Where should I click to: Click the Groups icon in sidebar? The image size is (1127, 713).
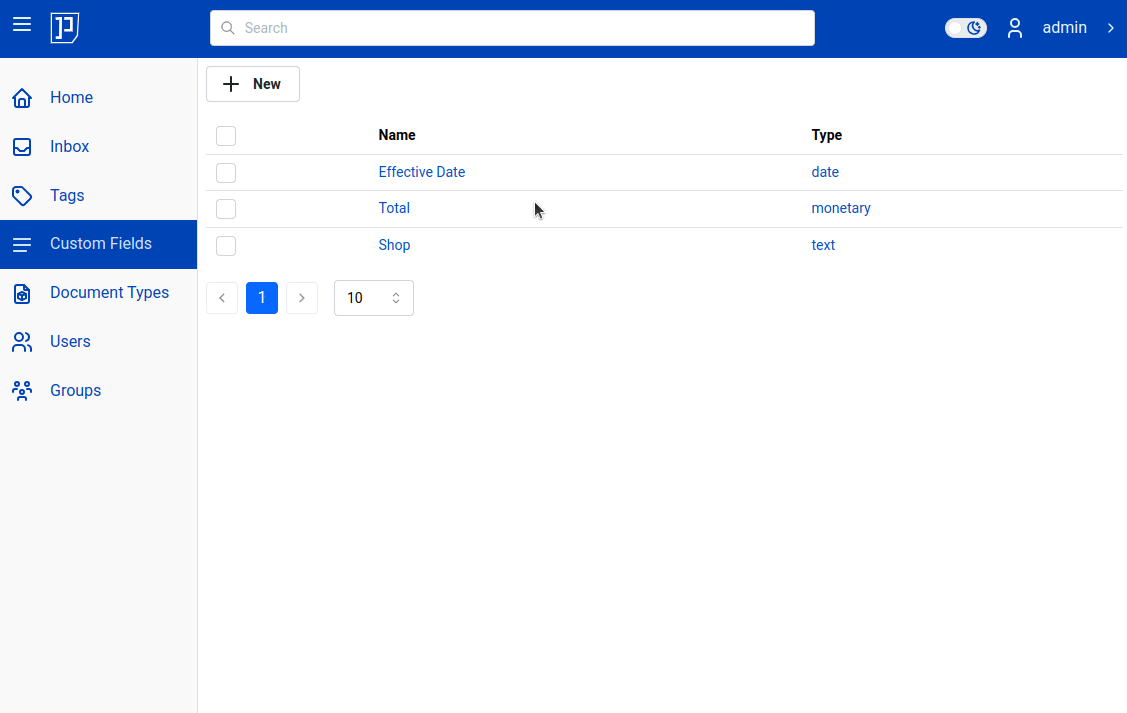coord(22,391)
